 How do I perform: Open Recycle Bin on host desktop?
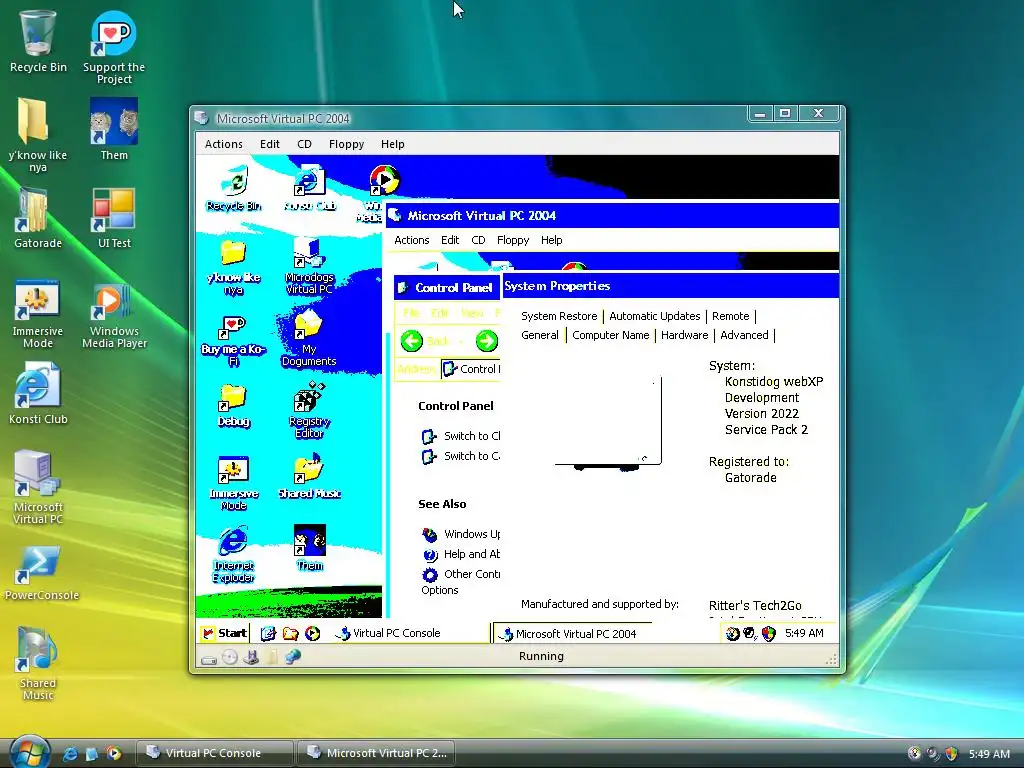(38, 41)
